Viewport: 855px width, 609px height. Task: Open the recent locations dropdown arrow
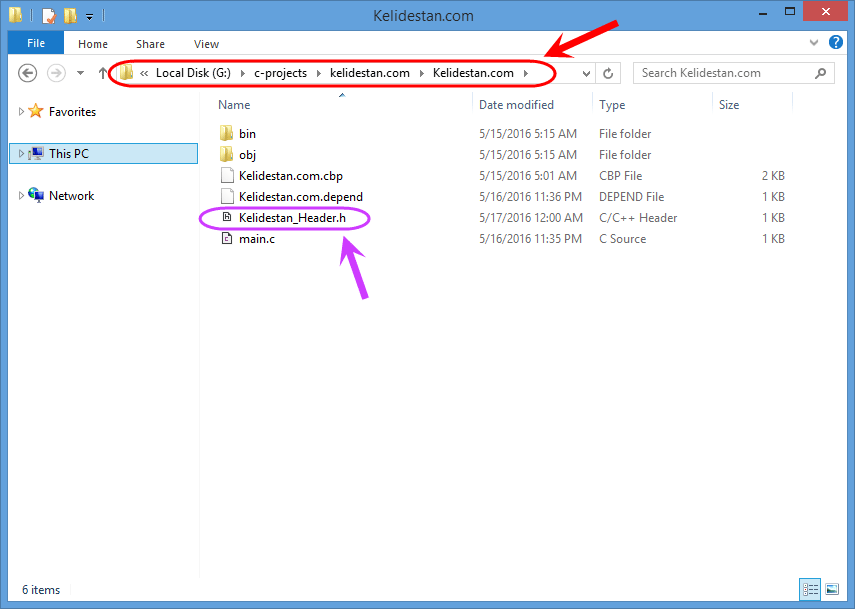pos(80,73)
